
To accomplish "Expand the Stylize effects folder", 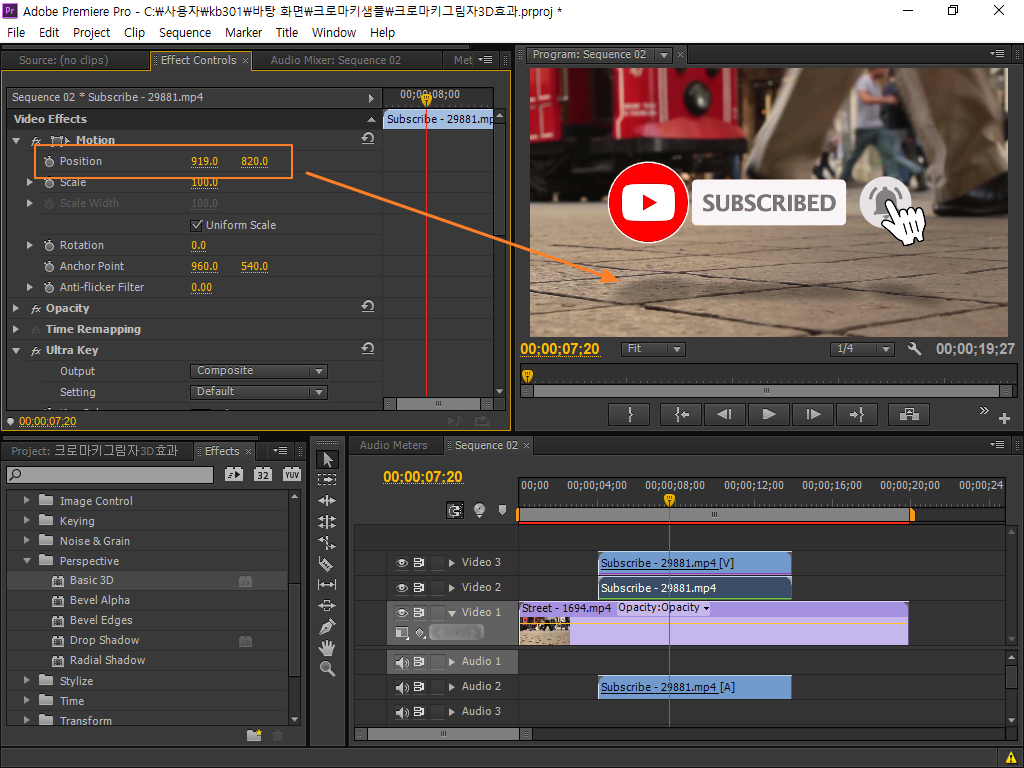I will point(27,680).
